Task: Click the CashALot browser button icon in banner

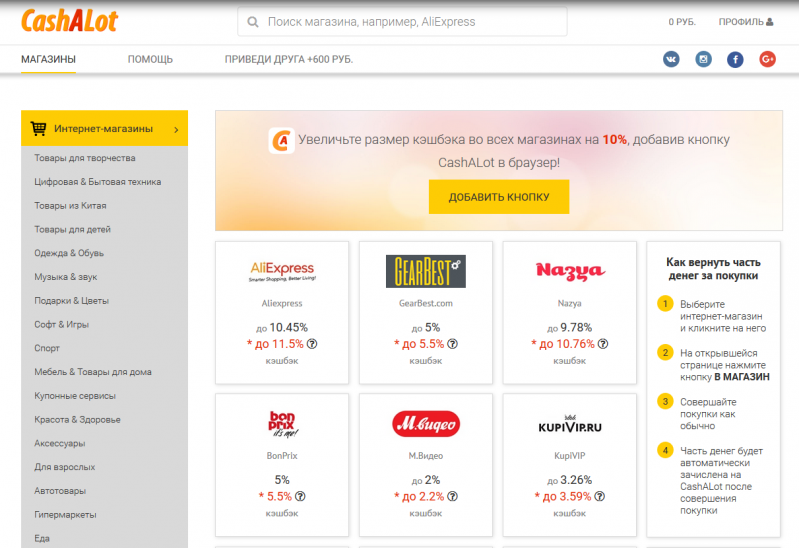Action: point(281,141)
